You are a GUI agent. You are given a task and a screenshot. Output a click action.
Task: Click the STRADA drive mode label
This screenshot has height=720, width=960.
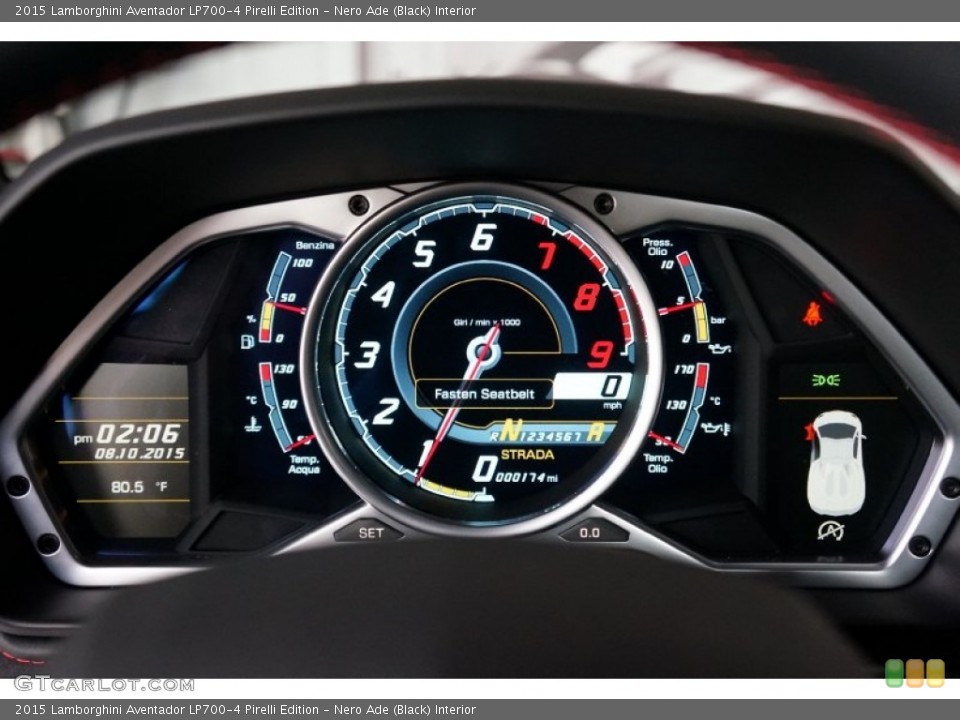click(x=527, y=454)
